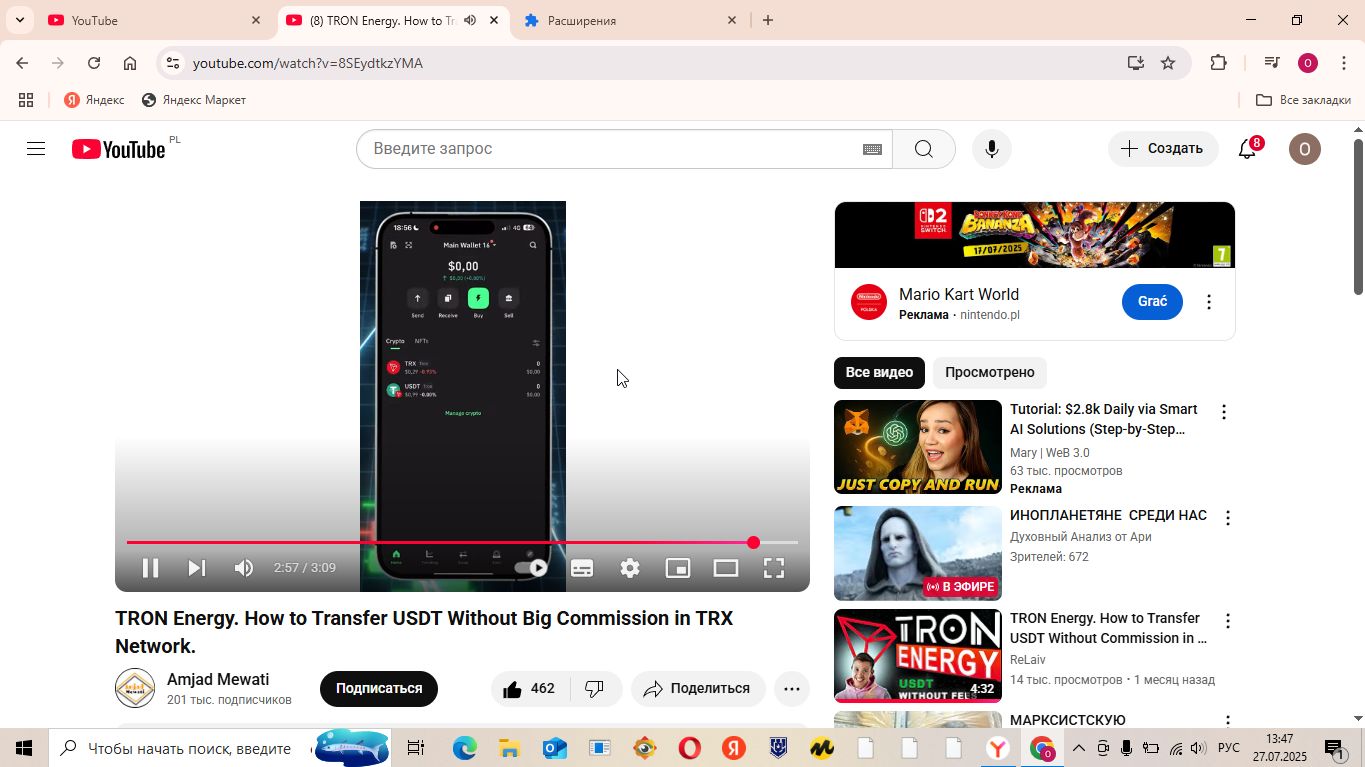This screenshot has height=767, width=1365.
Task: Like the video with thumbs up
Action: click(530, 688)
